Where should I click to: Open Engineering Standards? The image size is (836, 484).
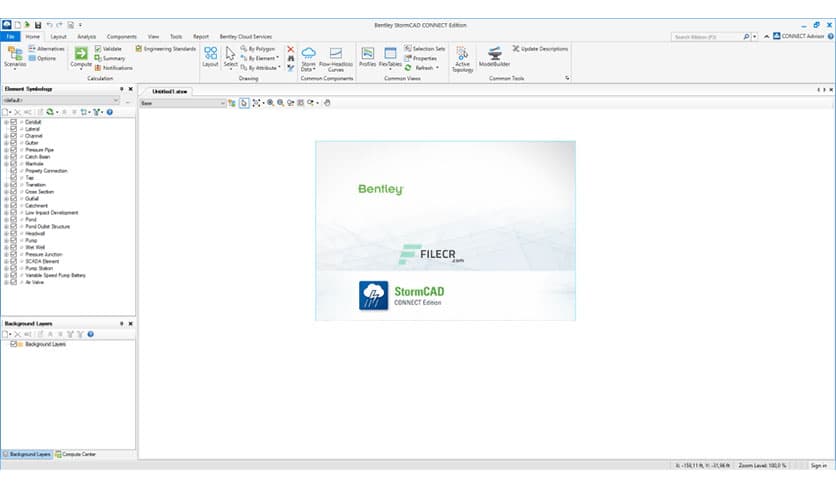166,49
